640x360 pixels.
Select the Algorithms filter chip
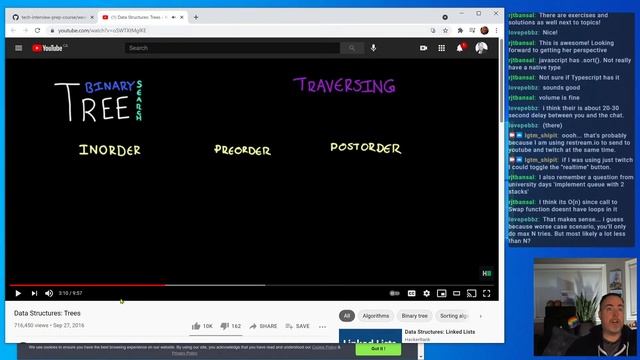376,316
